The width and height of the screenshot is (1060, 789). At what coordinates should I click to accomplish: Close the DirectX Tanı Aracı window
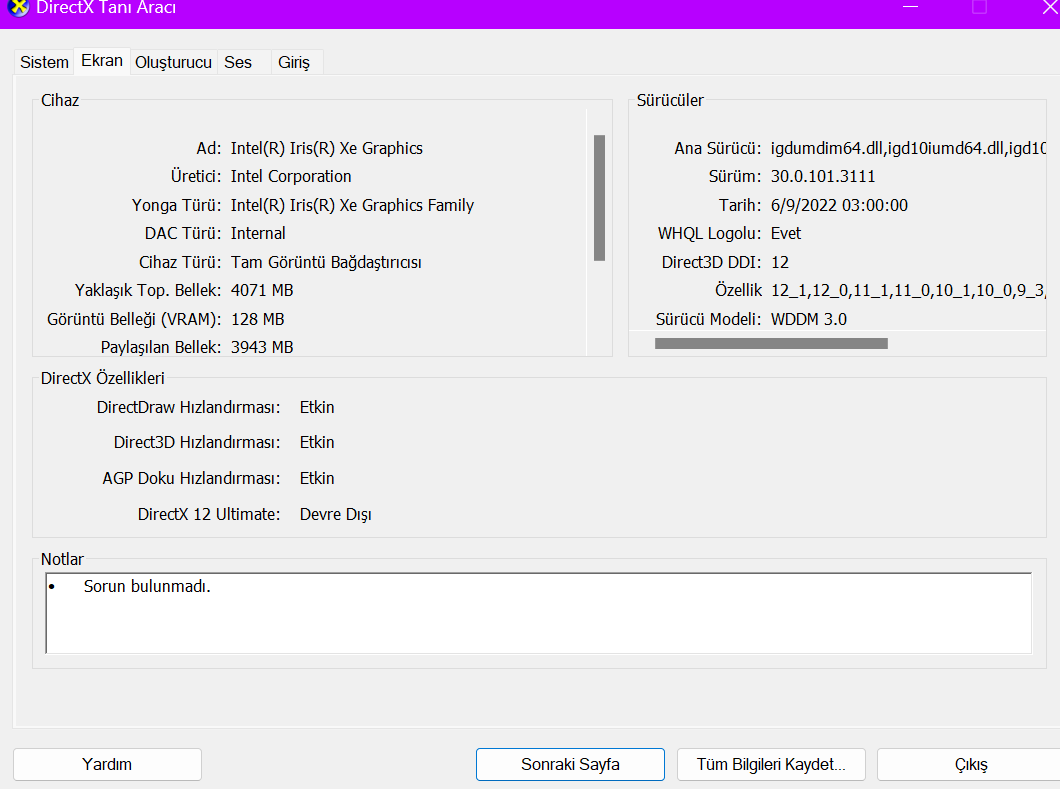(x=1051, y=7)
